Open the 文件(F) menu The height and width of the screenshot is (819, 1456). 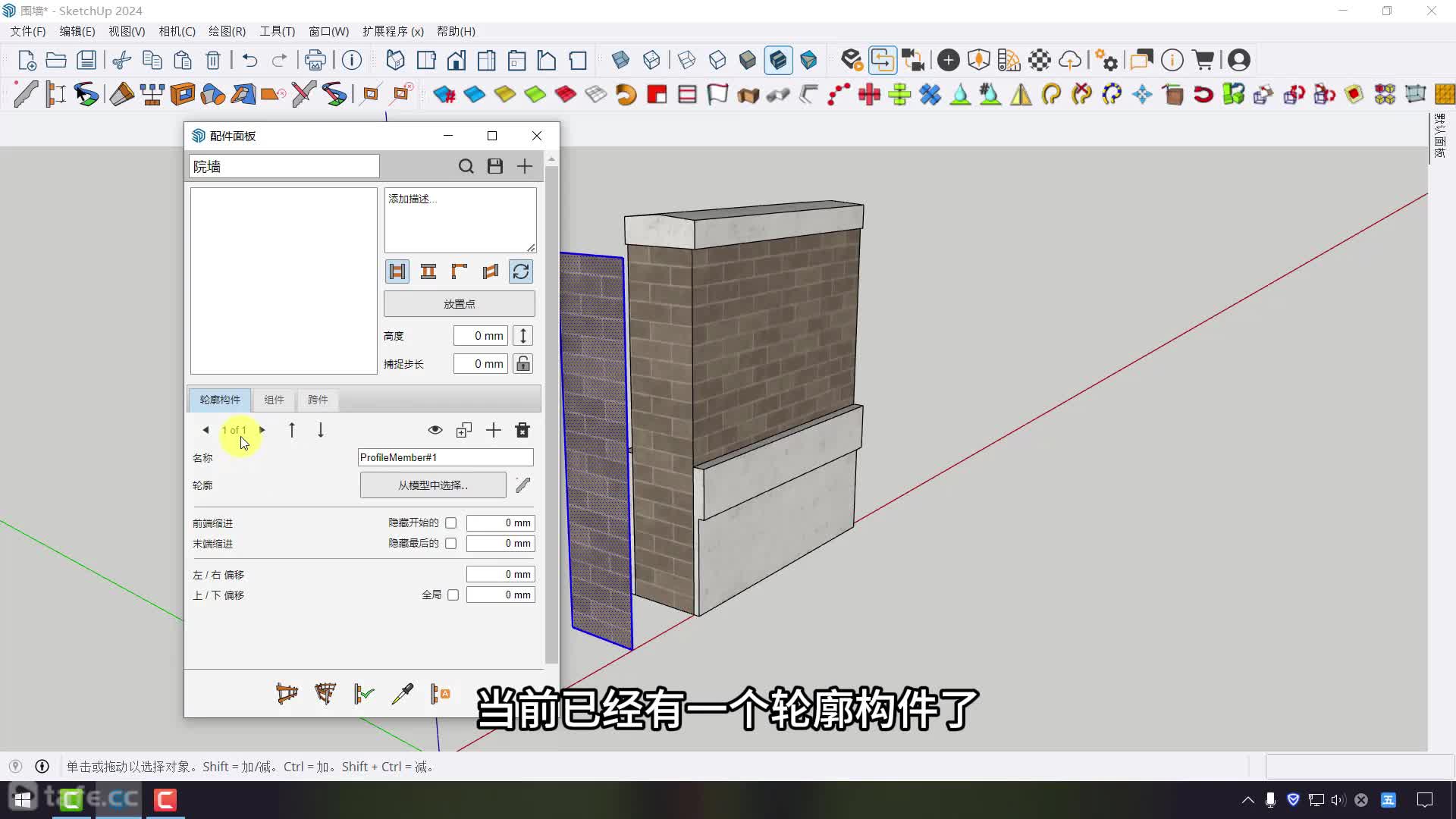point(28,31)
